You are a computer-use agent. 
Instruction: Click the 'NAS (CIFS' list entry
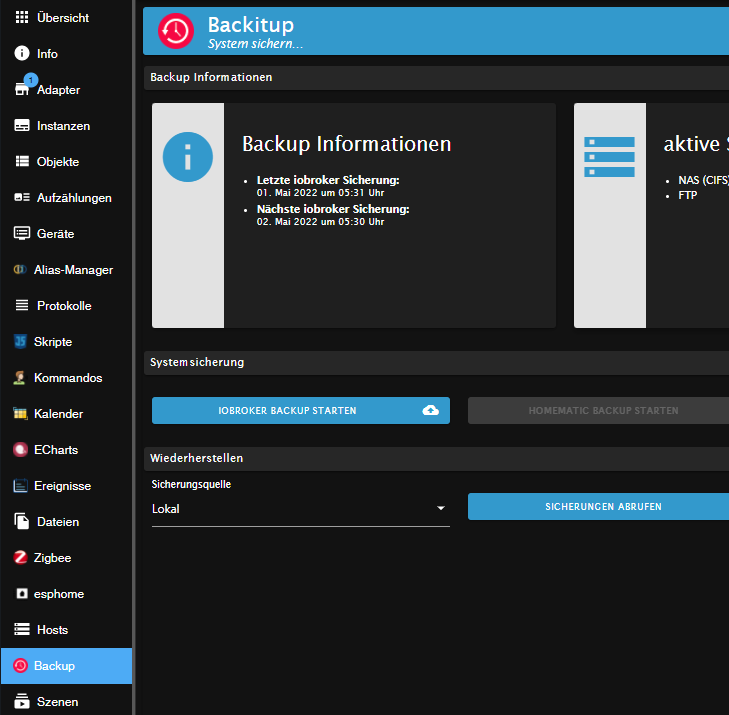703,180
